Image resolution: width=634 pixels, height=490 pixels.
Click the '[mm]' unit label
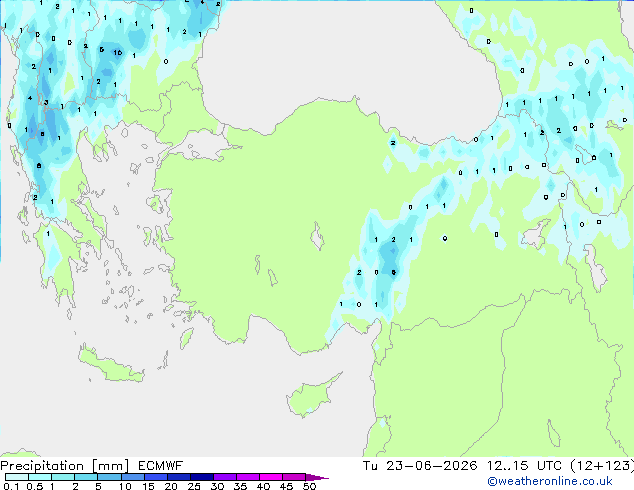[110, 466]
